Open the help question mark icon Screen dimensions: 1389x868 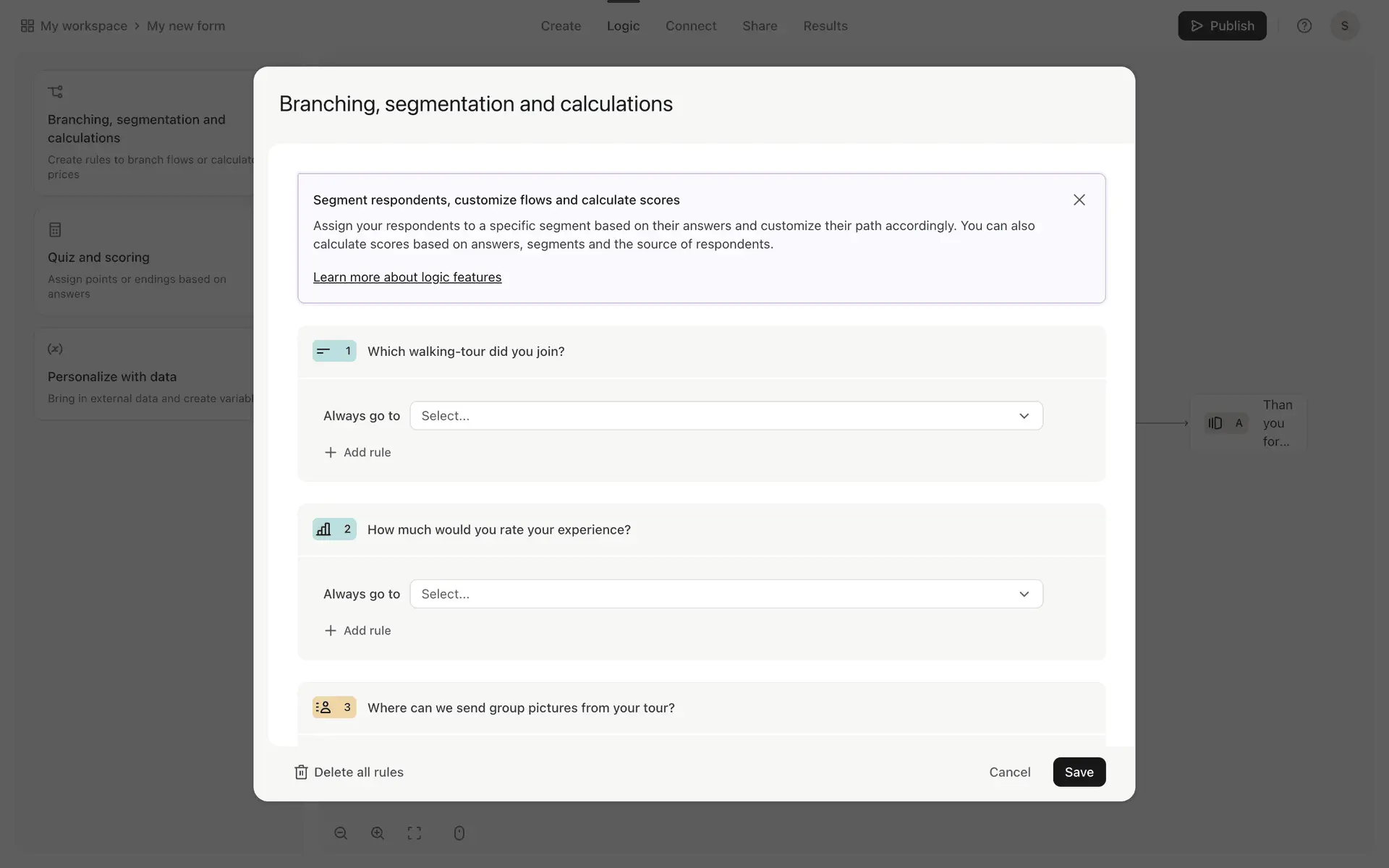pyautogui.click(x=1304, y=26)
